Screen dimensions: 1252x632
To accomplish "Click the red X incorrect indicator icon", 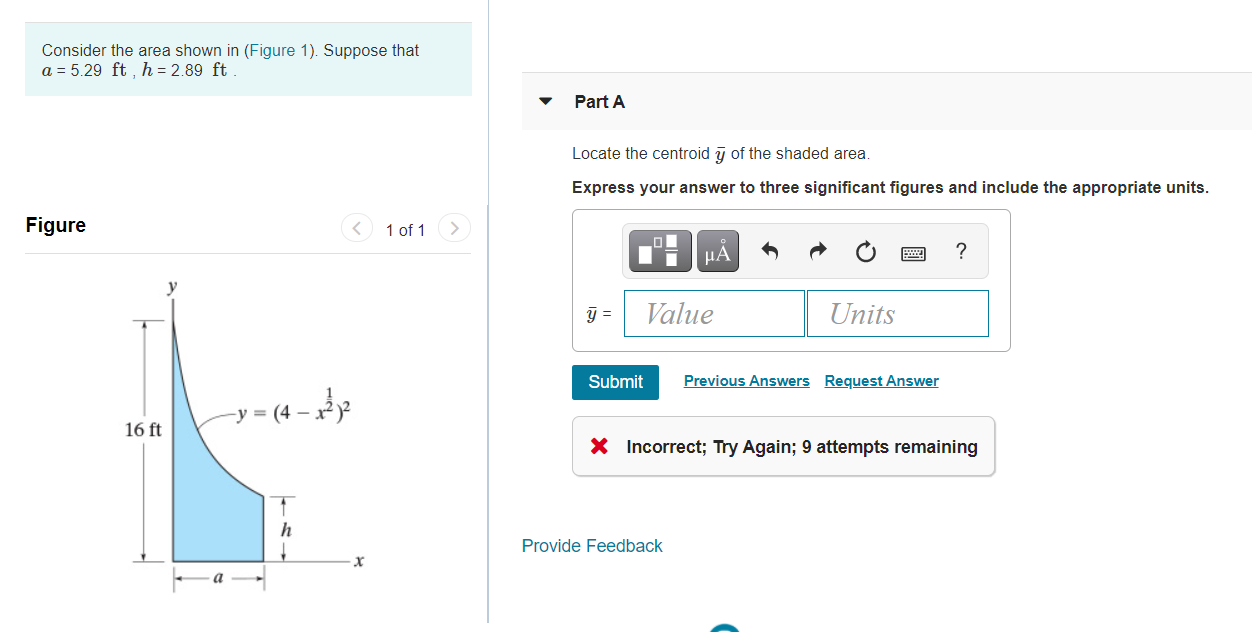I will coord(600,446).
